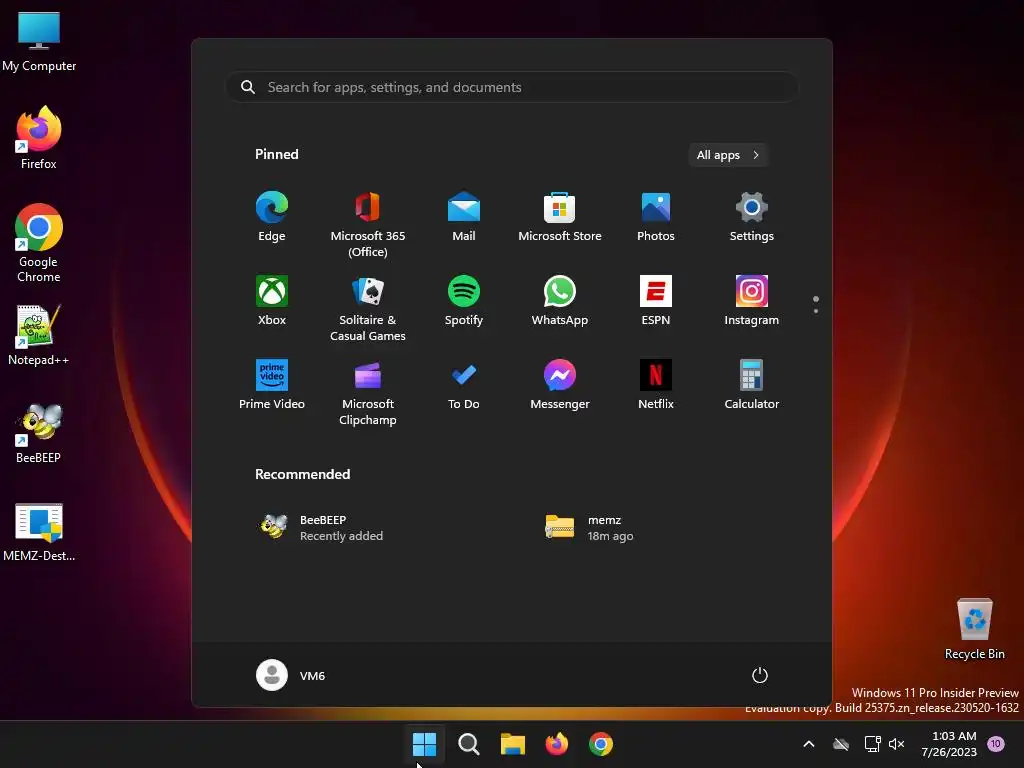Image resolution: width=1024 pixels, height=768 pixels.
Task: Select the Google Chrome desktop shortcut
Action: [x=39, y=243]
